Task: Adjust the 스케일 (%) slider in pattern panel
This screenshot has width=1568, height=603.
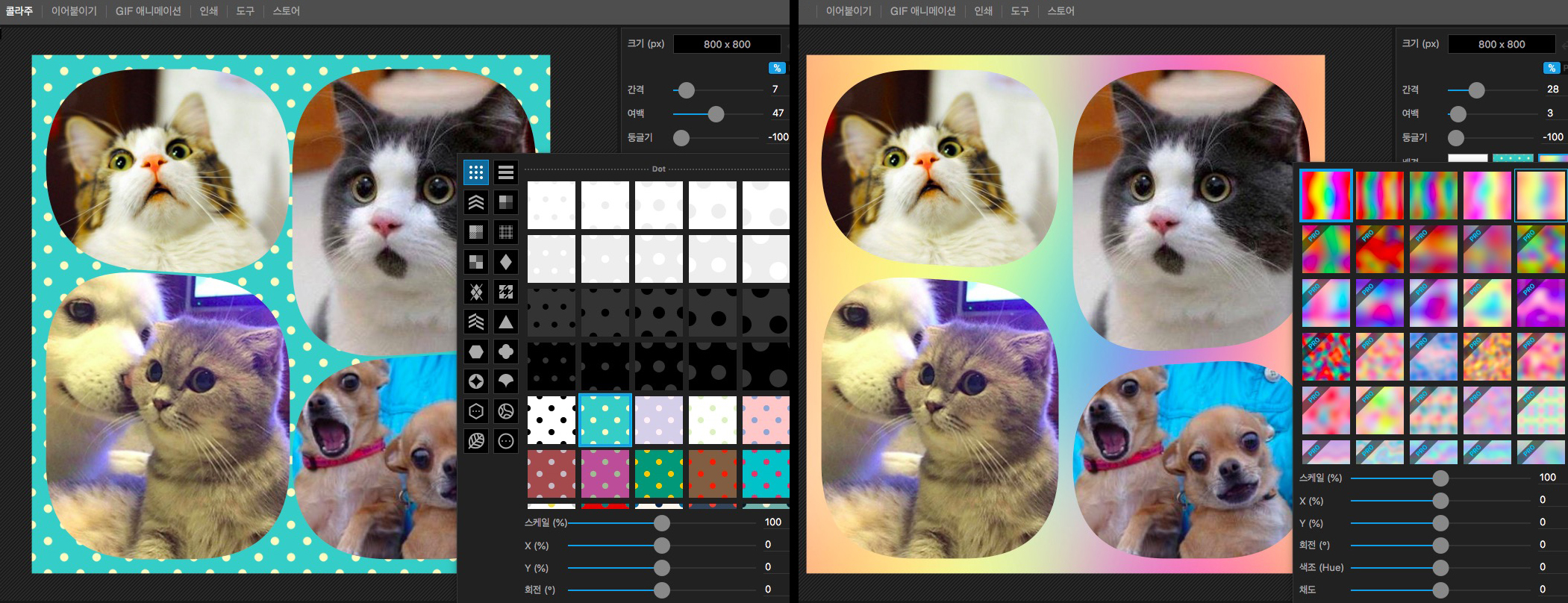Action: [x=662, y=523]
